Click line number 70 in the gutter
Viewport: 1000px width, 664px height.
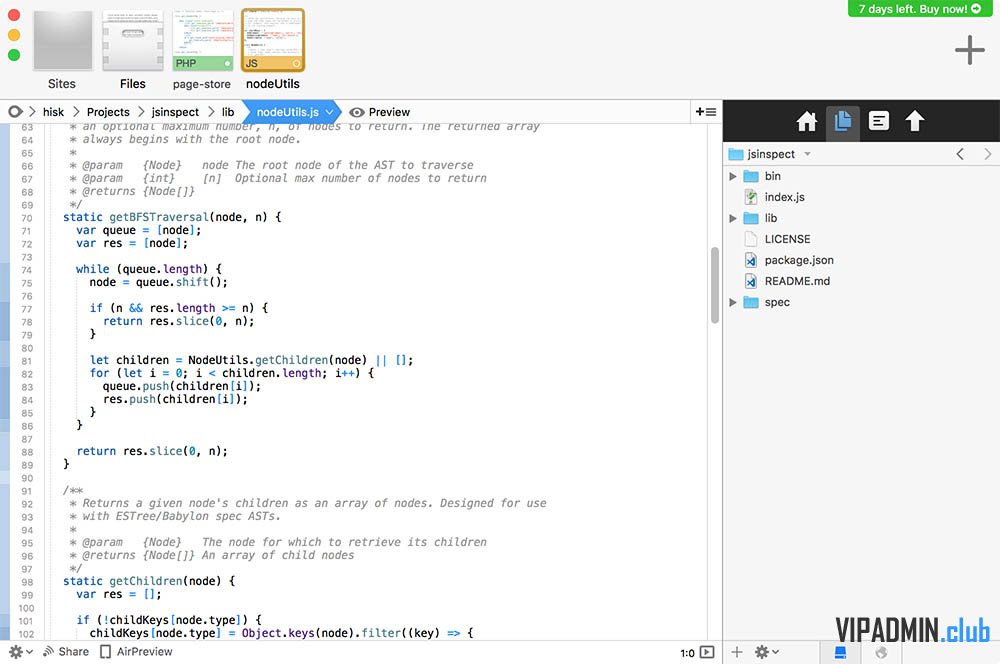[26, 218]
